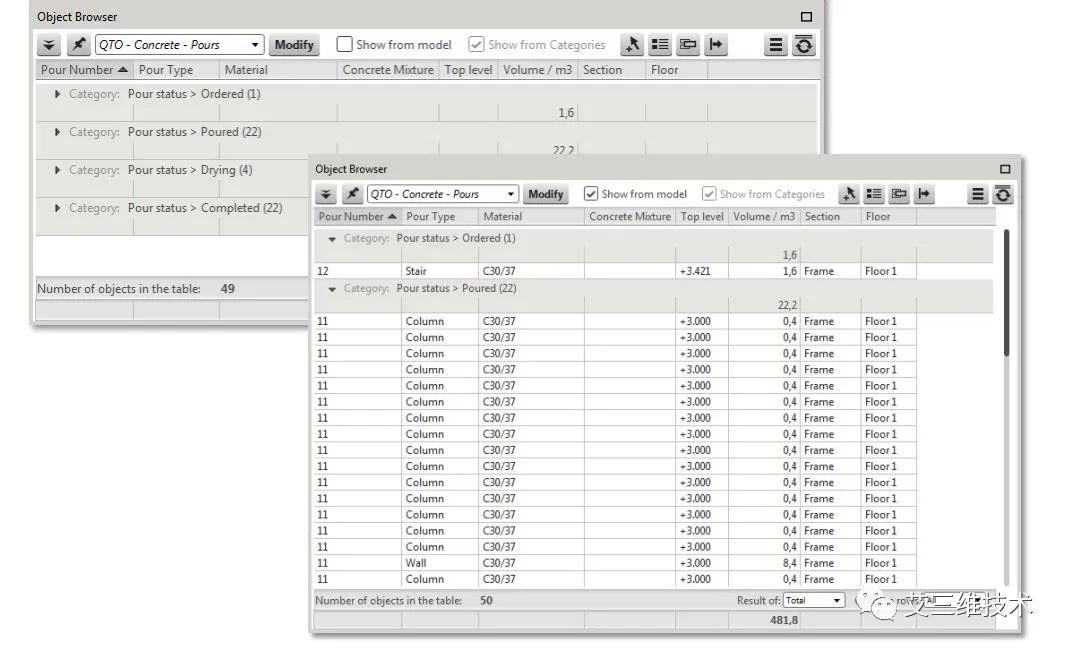
Task: Click the select-objects cursor icon in the front toolbar
Action: pyautogui.click(x=848, y=194)
